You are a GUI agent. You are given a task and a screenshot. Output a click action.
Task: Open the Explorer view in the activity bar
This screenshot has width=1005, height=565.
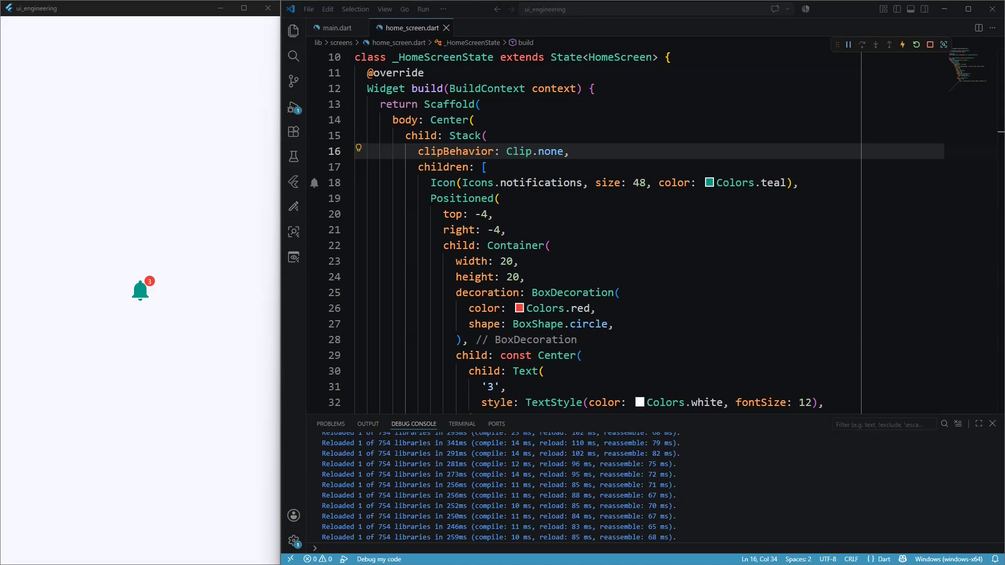tap(294, 31)
